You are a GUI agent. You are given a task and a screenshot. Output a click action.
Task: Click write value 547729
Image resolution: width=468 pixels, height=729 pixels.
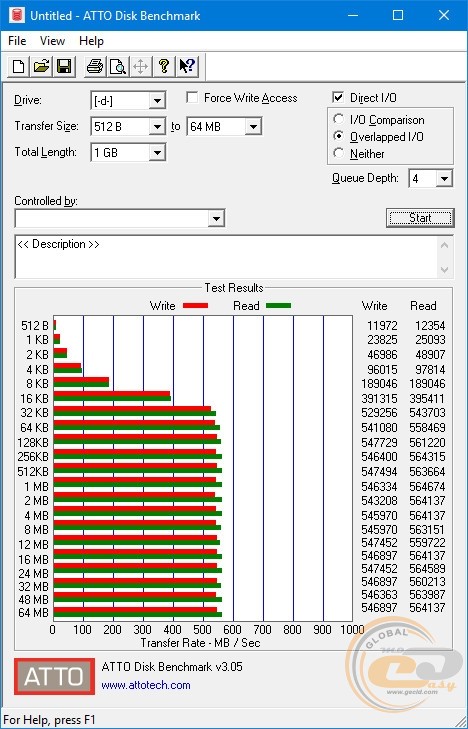[379, 442]
